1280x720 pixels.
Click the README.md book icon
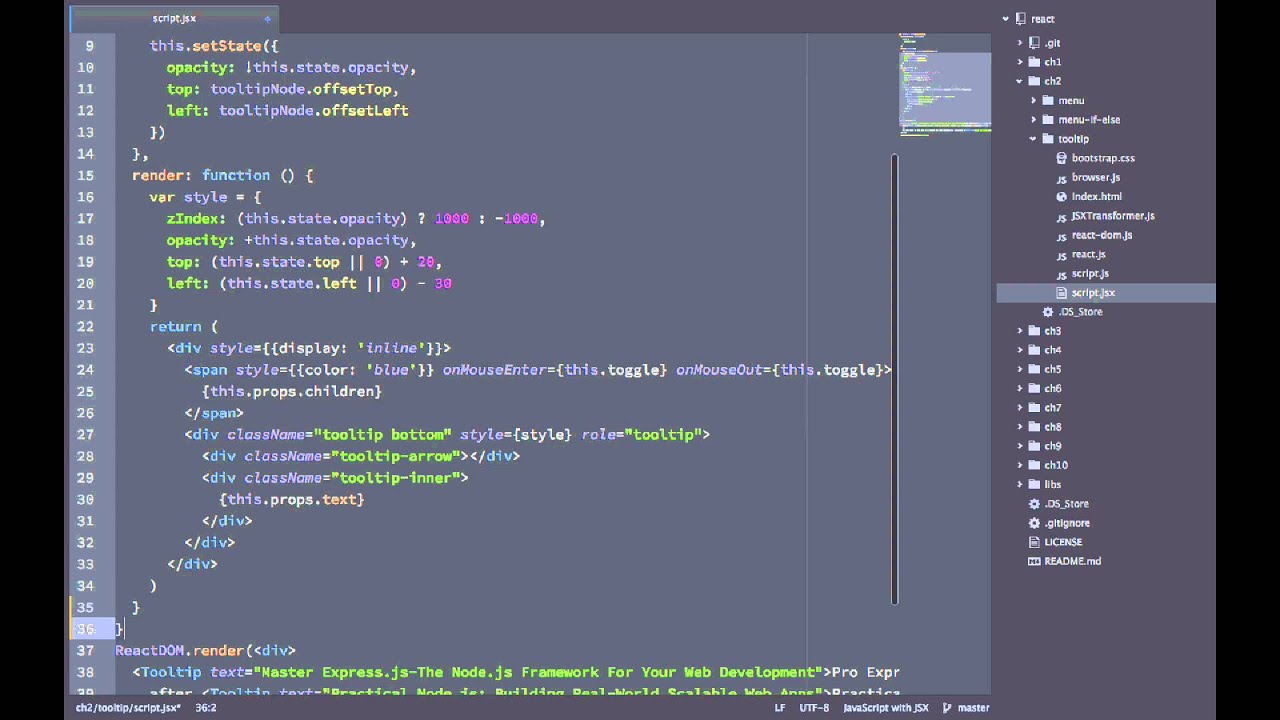[x=1035, y=561]
